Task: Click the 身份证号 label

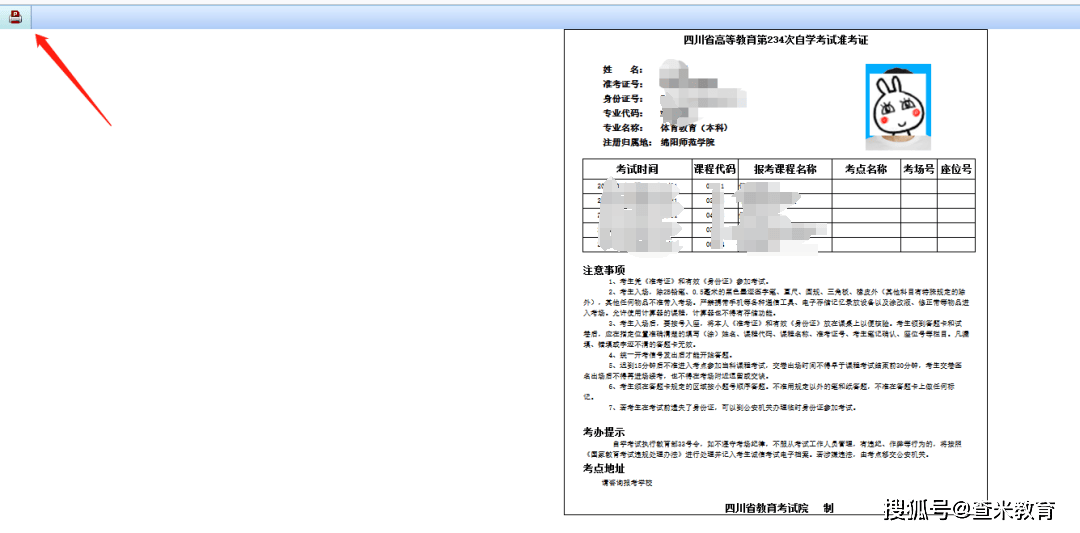Action: [623, 98]
